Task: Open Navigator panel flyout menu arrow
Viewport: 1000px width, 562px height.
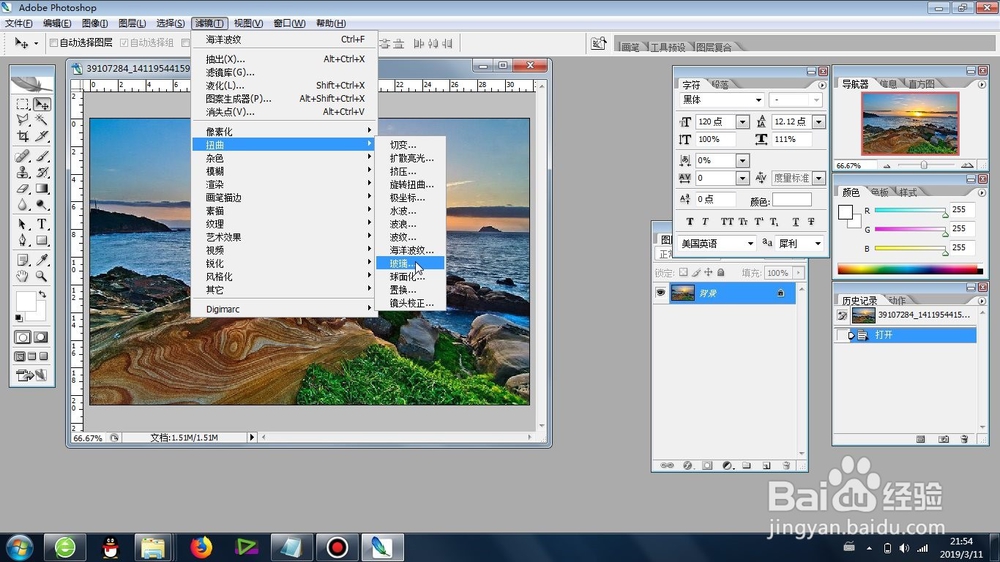Action: click(982, 84)
